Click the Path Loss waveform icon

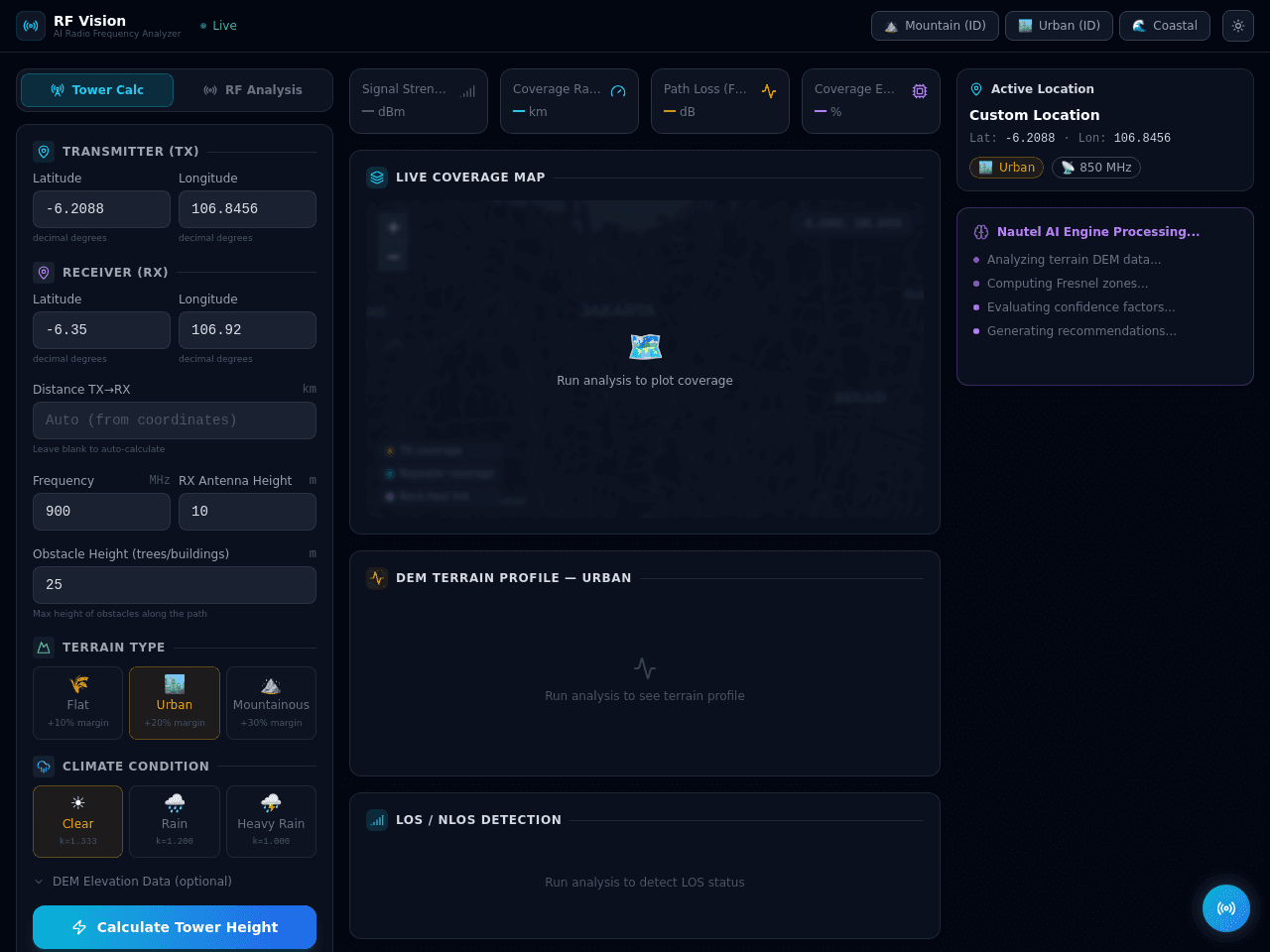pos(769,91)
